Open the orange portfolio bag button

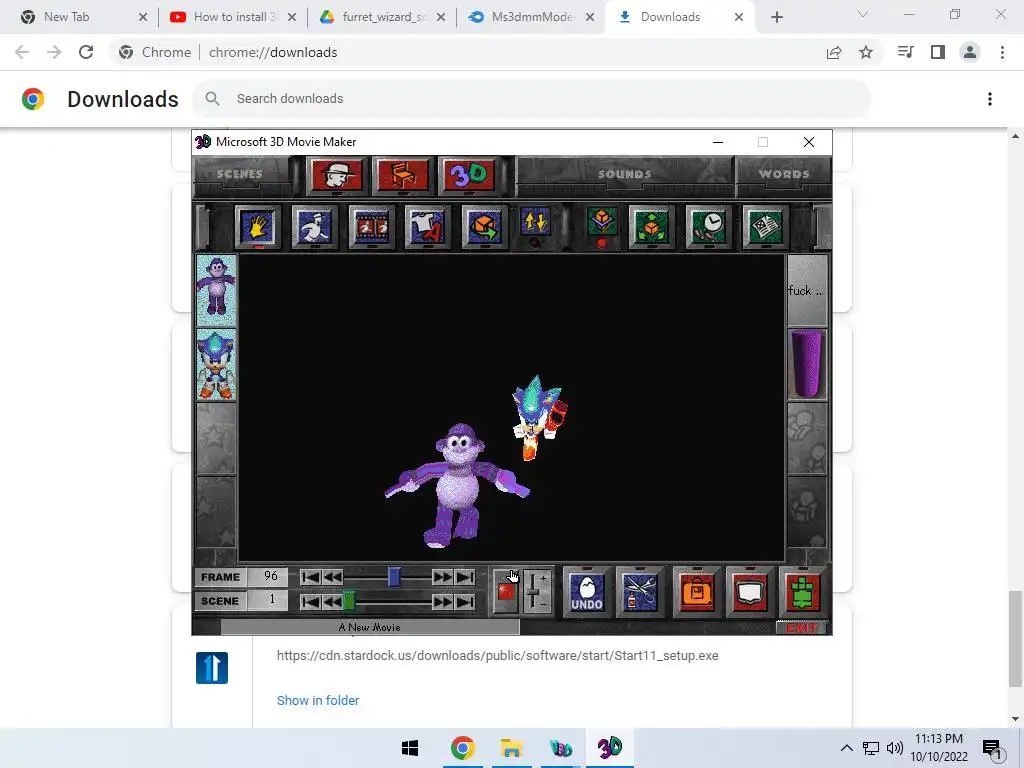(x=697, y=592)
